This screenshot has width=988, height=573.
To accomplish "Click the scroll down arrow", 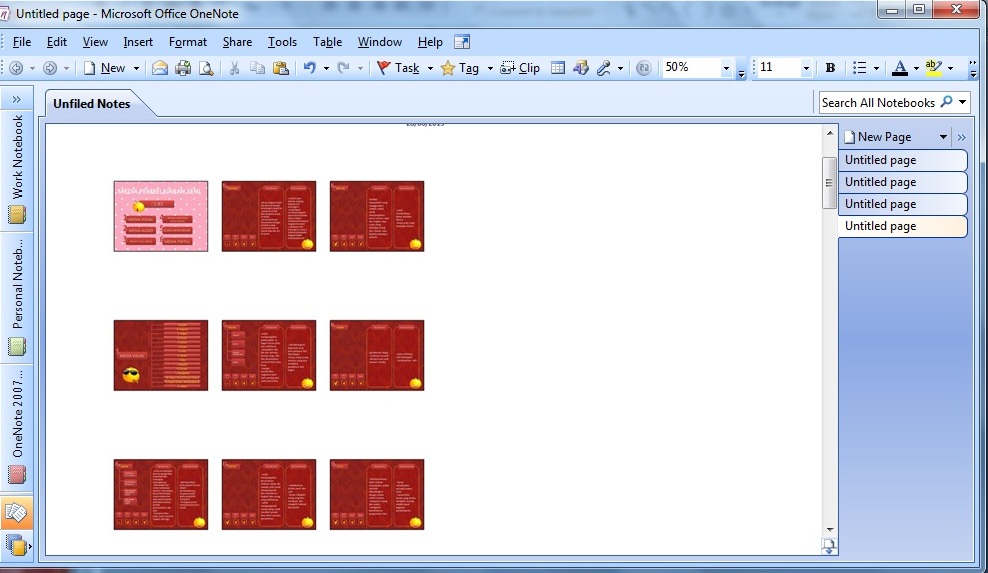I will click(x=829, y=530).
